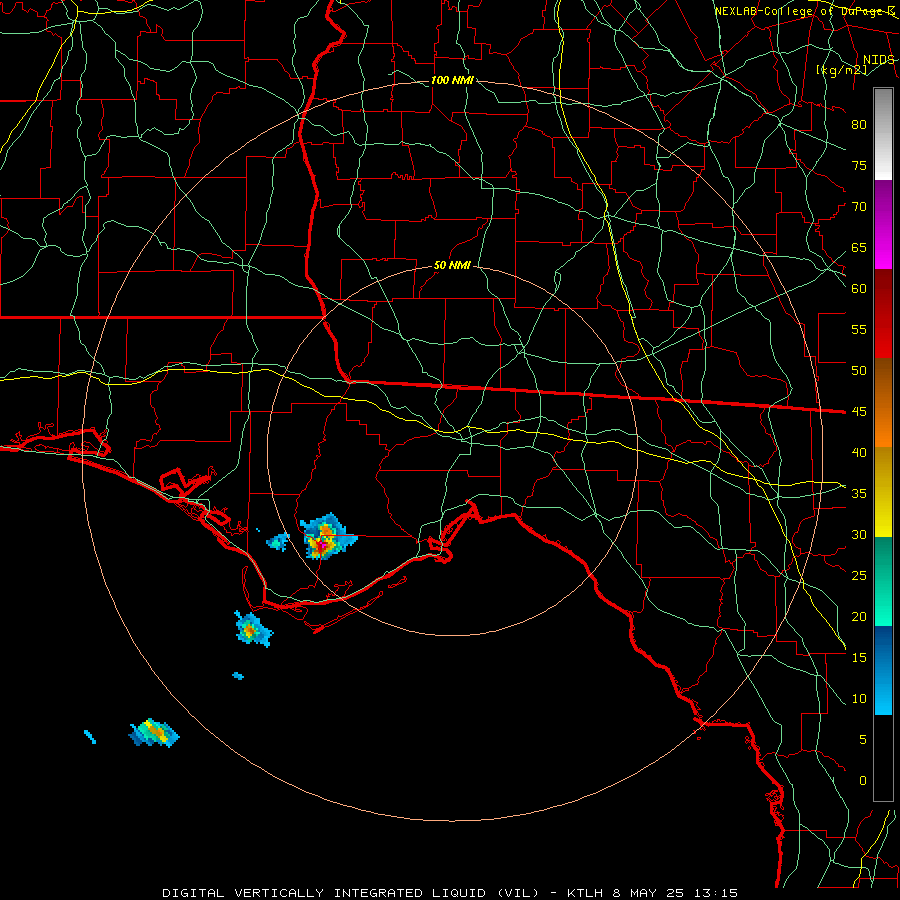Pick the red segment of the VIL color bar
The image size is (900, 900).
coord(883,313)
